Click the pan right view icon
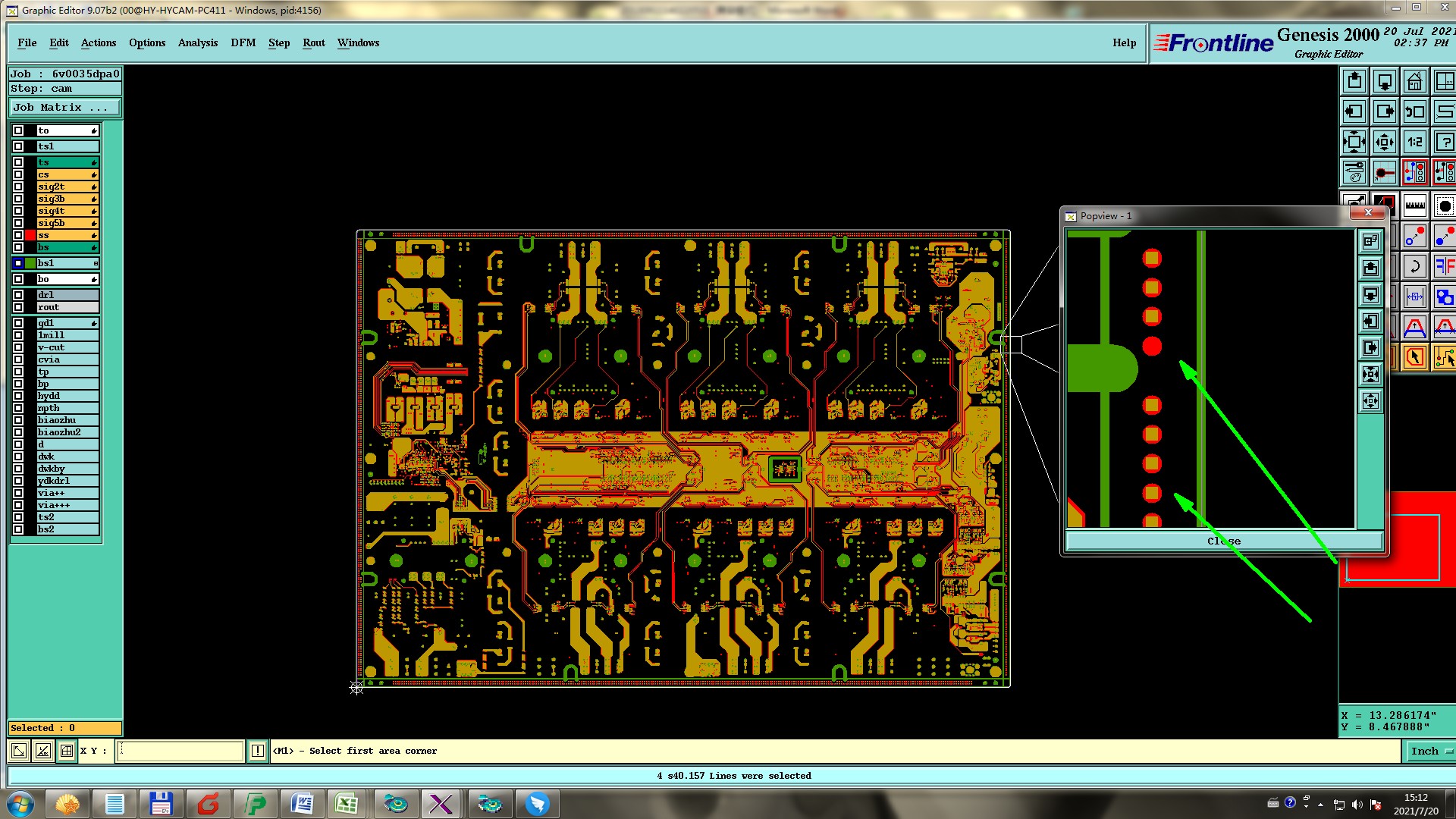1456x819 pixels. (1385, 111)
